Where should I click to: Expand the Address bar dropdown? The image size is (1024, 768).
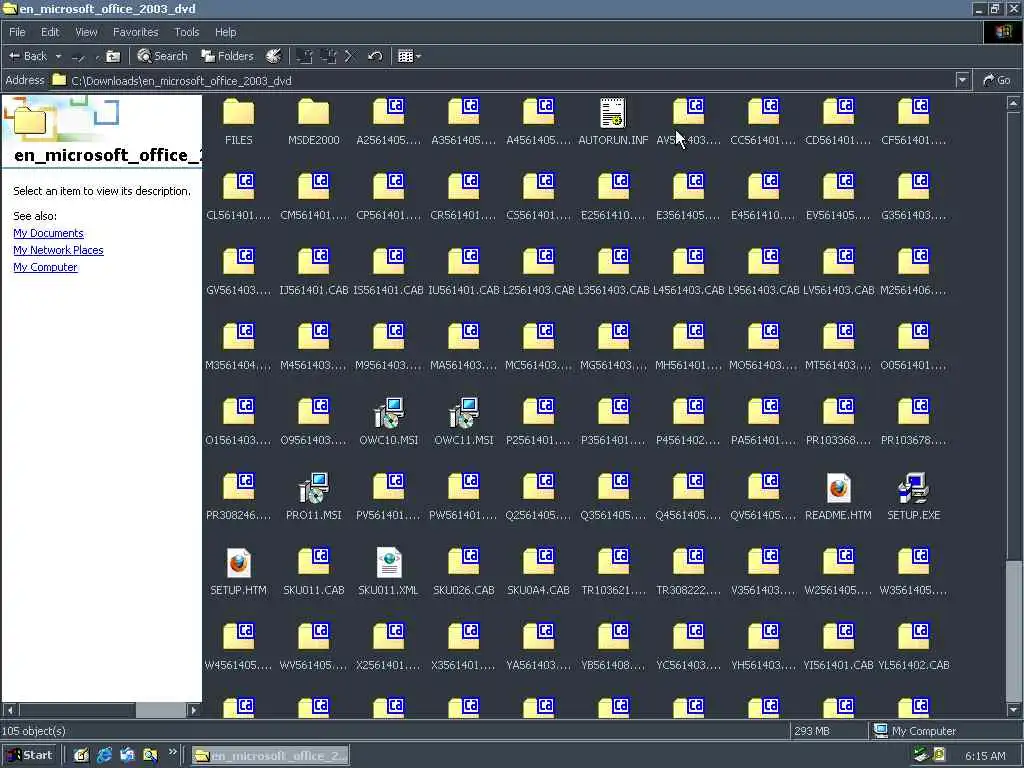(x=962, y=80)
